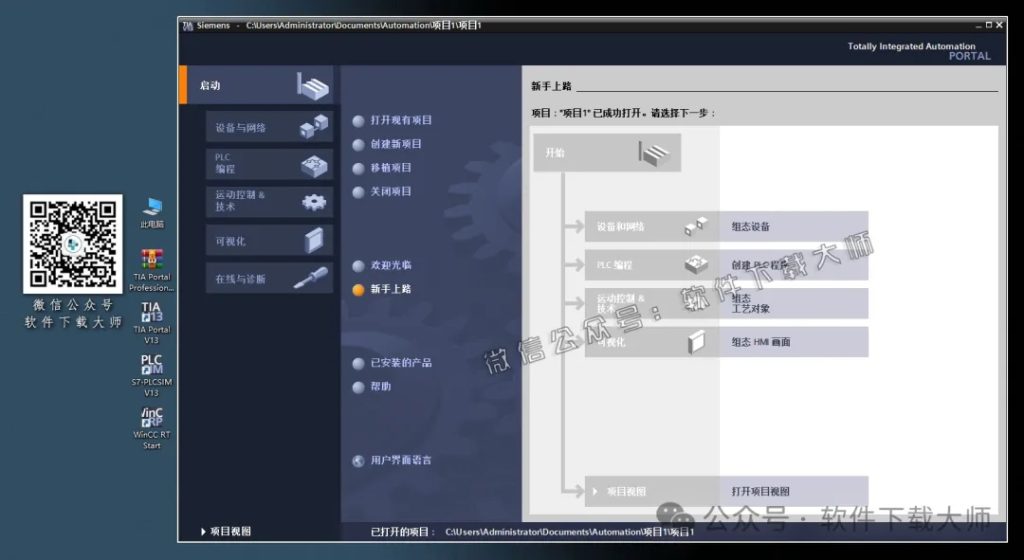Choose 创建新项目 option

[x=387, y=144]
